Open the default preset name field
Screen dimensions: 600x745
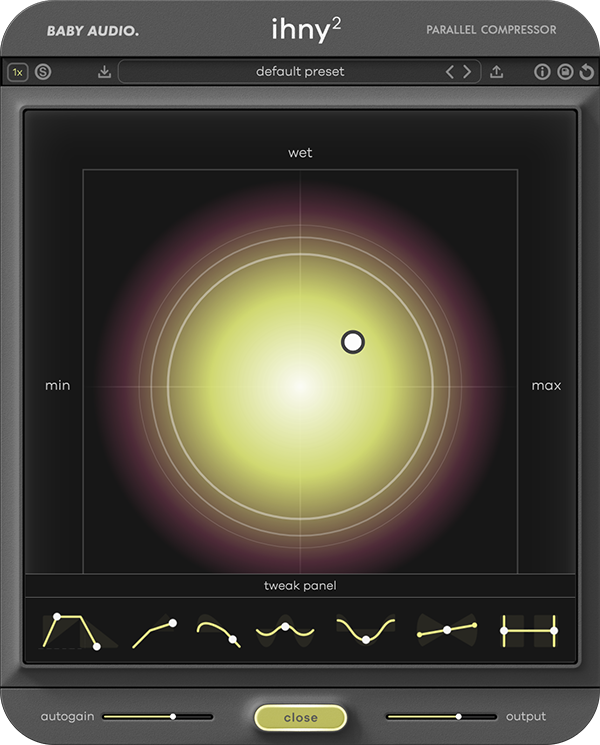pos(300,72)
